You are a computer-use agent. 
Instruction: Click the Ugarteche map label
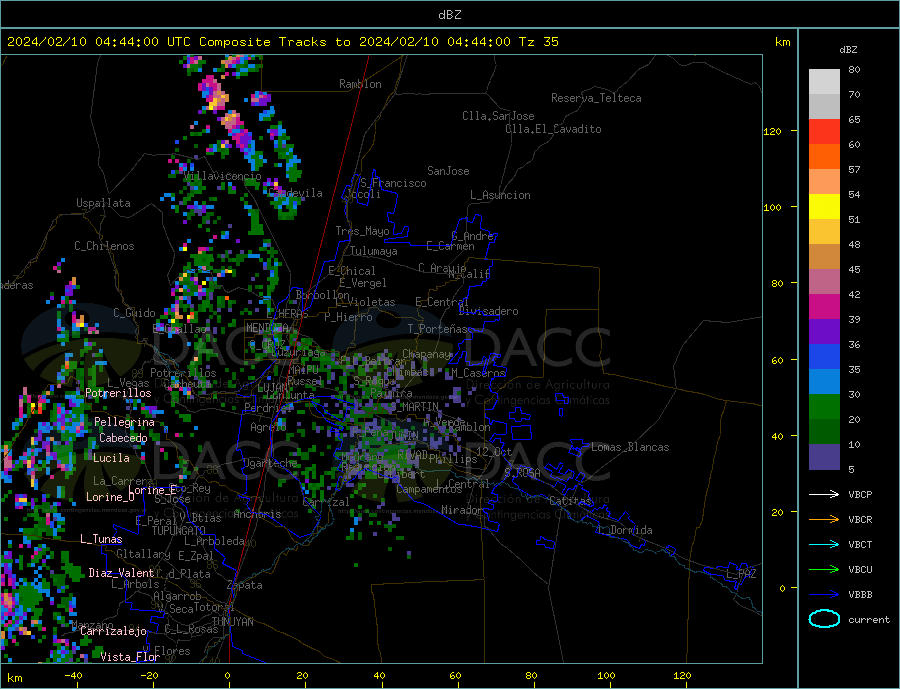270,463
